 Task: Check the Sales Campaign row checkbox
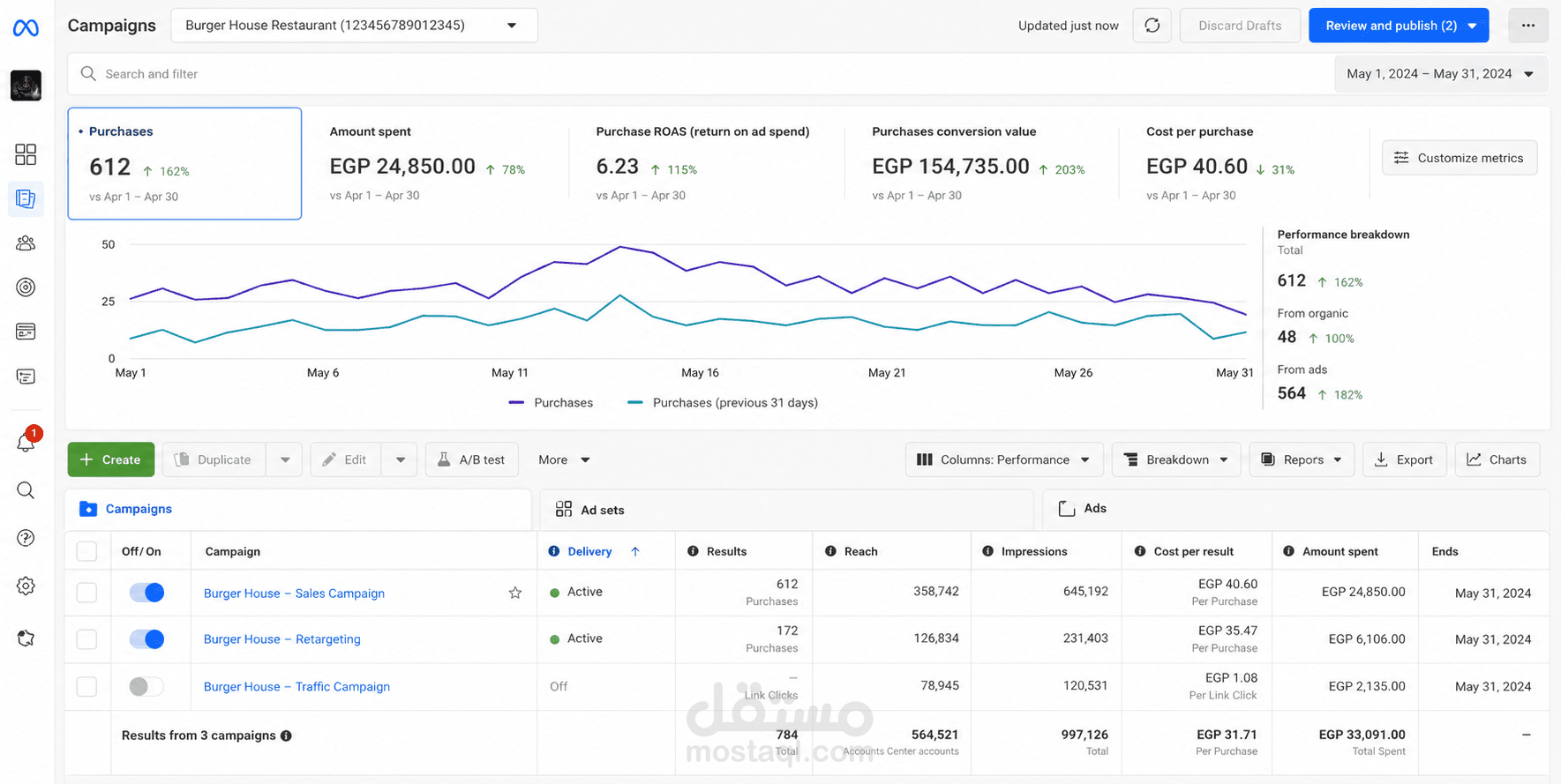(x=86, y=593)
